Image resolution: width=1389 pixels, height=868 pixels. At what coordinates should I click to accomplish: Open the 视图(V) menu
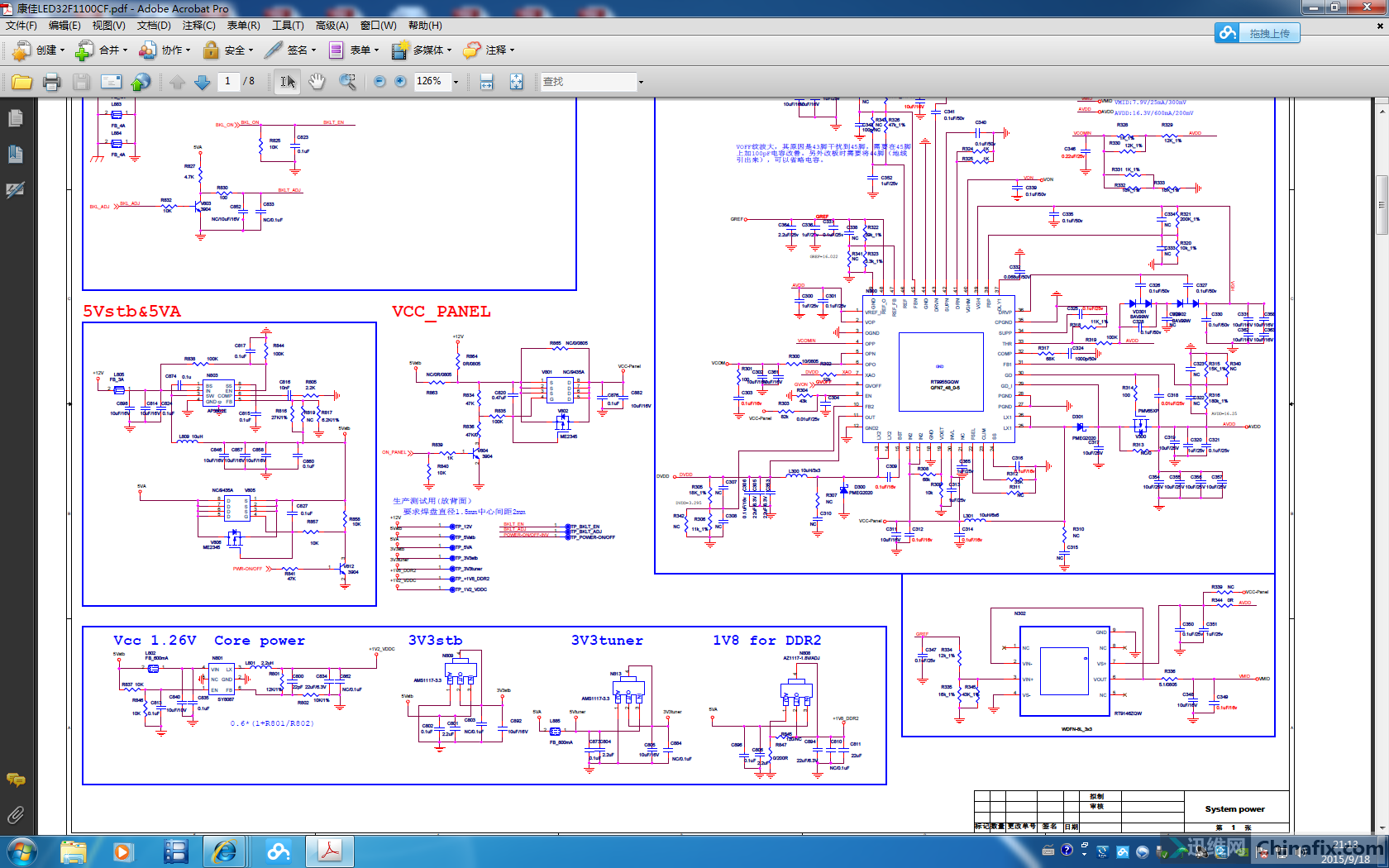108,26
